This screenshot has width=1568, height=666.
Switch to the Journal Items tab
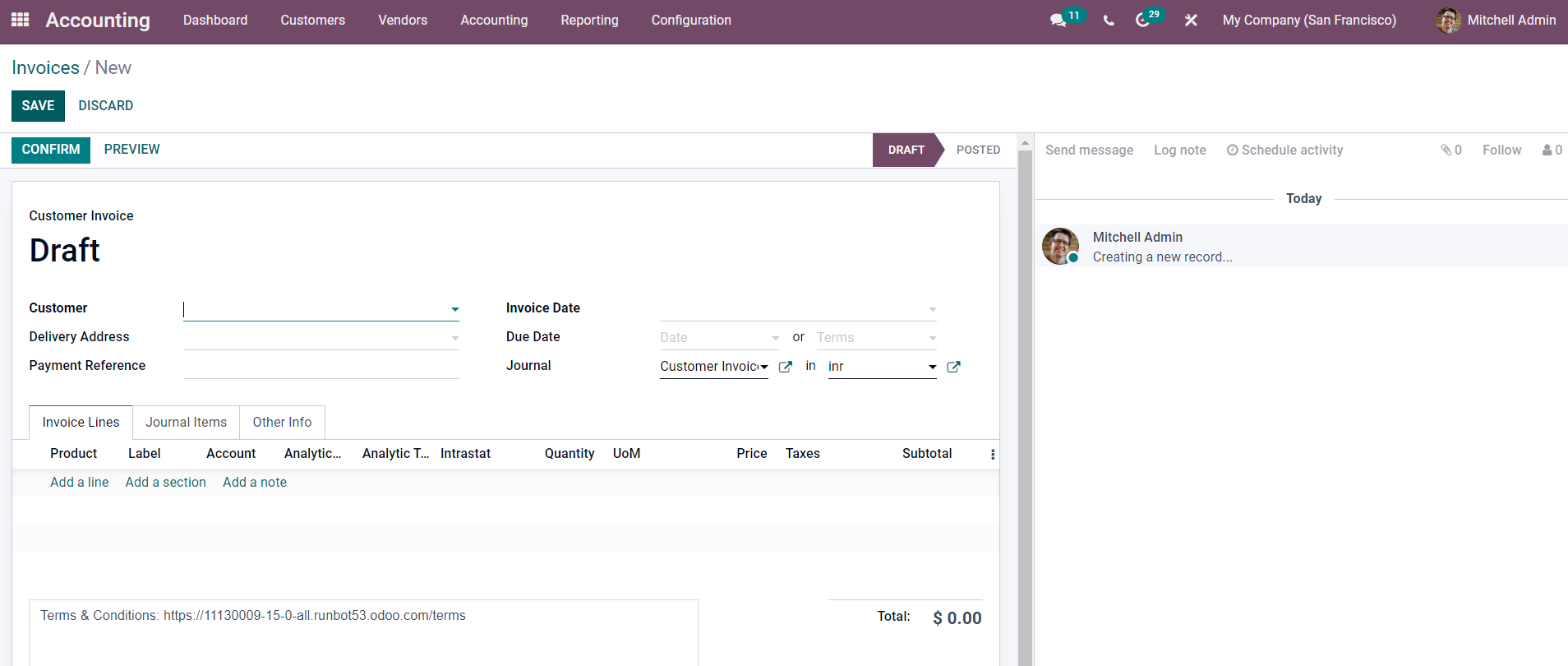click(186, 423)
